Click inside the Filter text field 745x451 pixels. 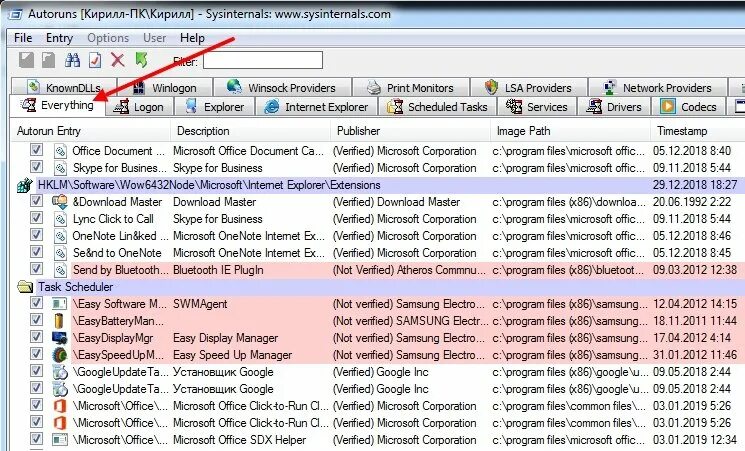[263, 60]
